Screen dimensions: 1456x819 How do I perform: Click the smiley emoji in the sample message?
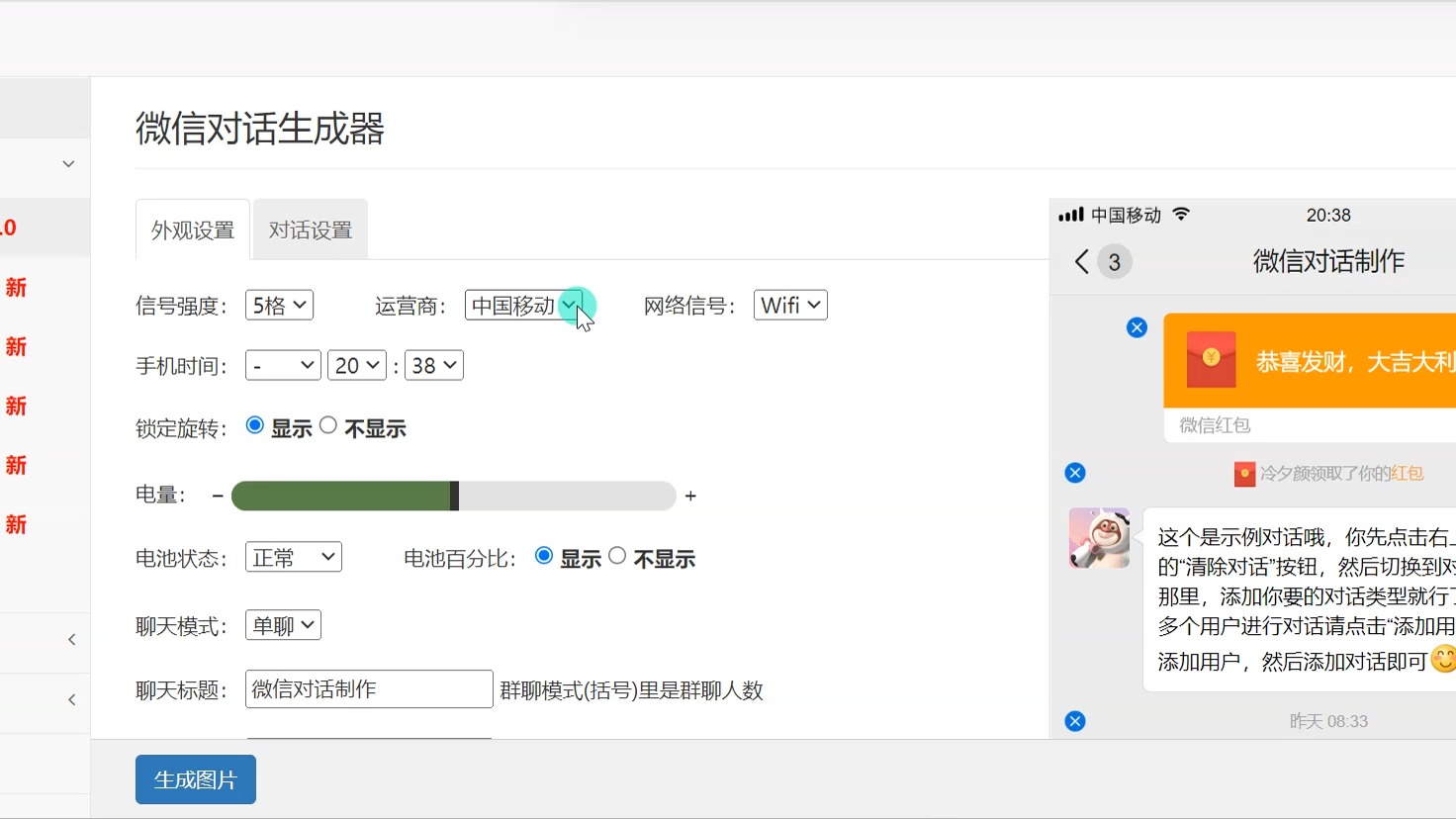pos(1444,659)
